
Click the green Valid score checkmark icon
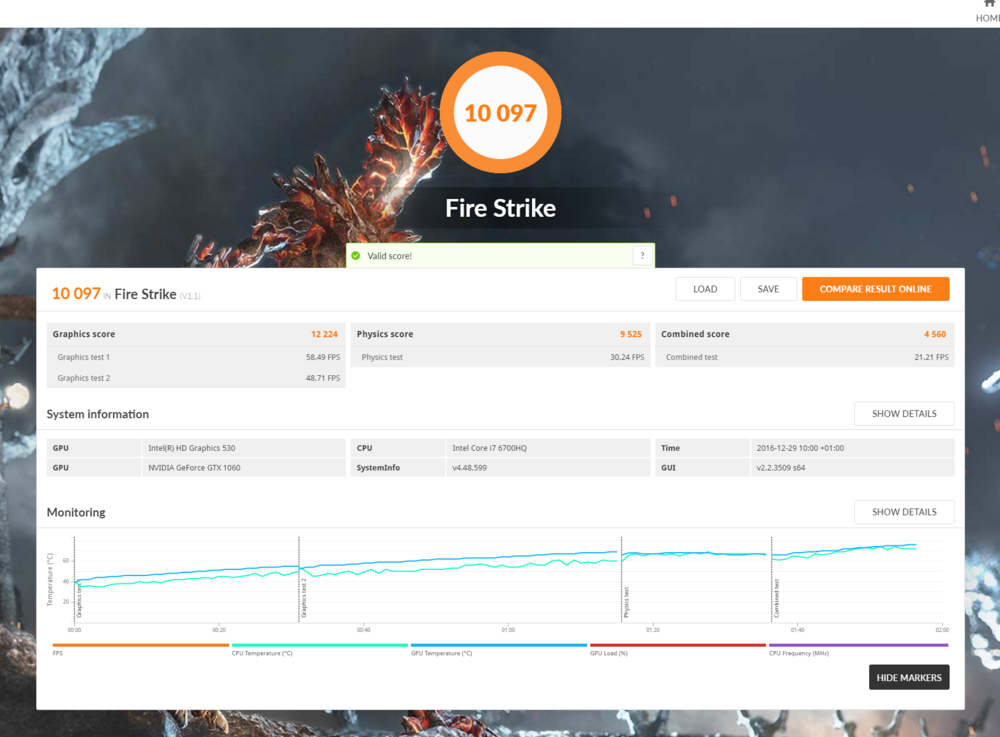click(x=355, y=256)
